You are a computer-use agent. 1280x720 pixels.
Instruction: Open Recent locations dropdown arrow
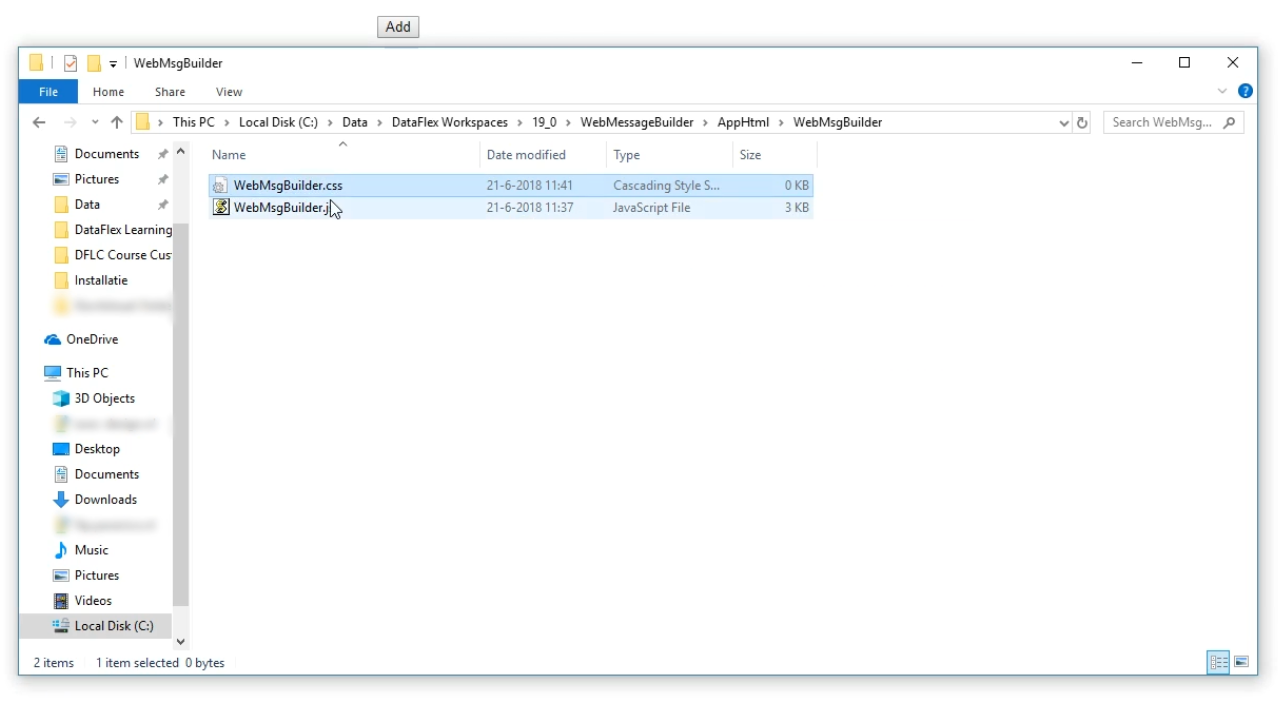(x=95, y=123)
